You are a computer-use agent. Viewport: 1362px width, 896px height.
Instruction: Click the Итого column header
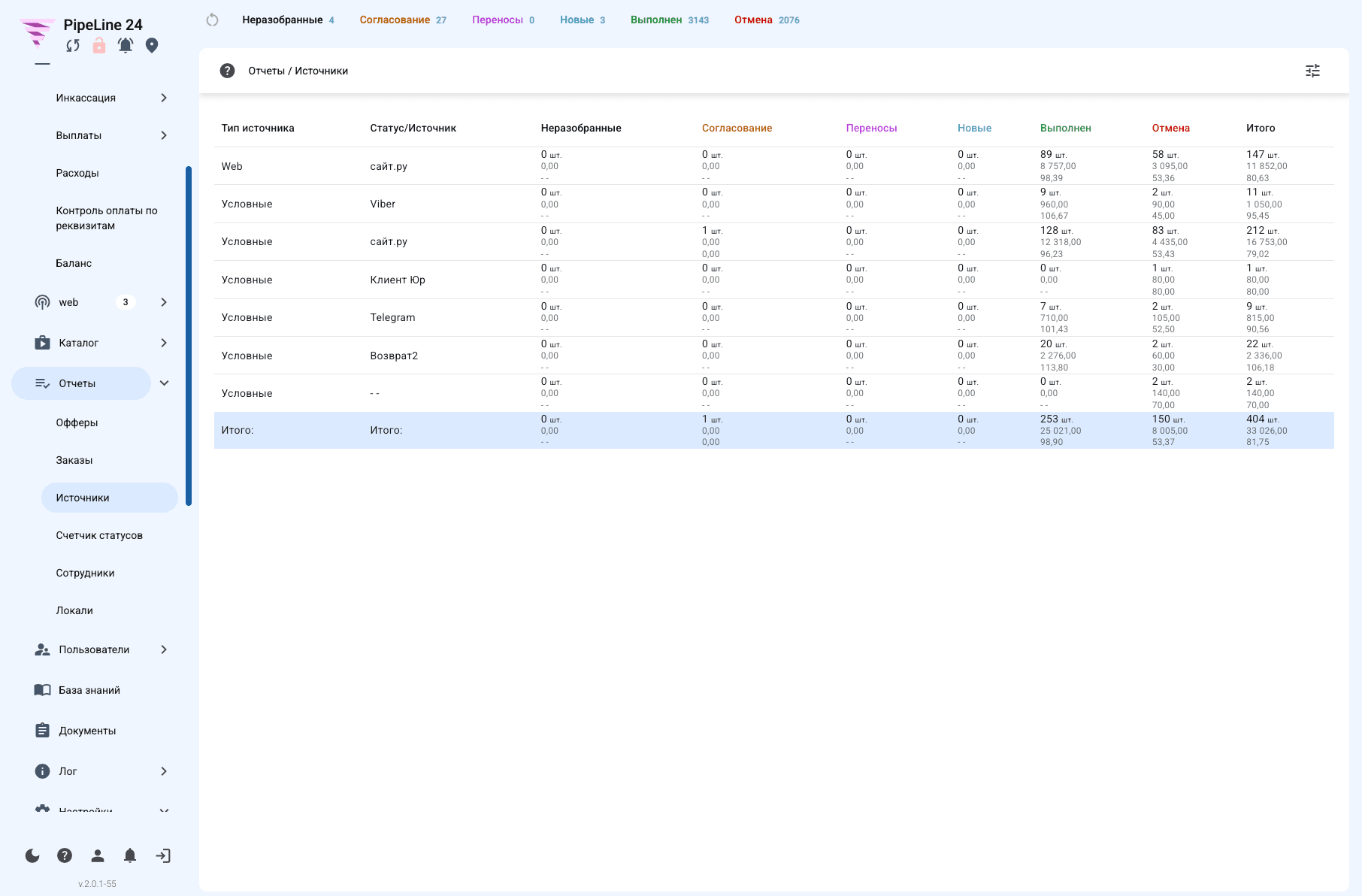1261,128
